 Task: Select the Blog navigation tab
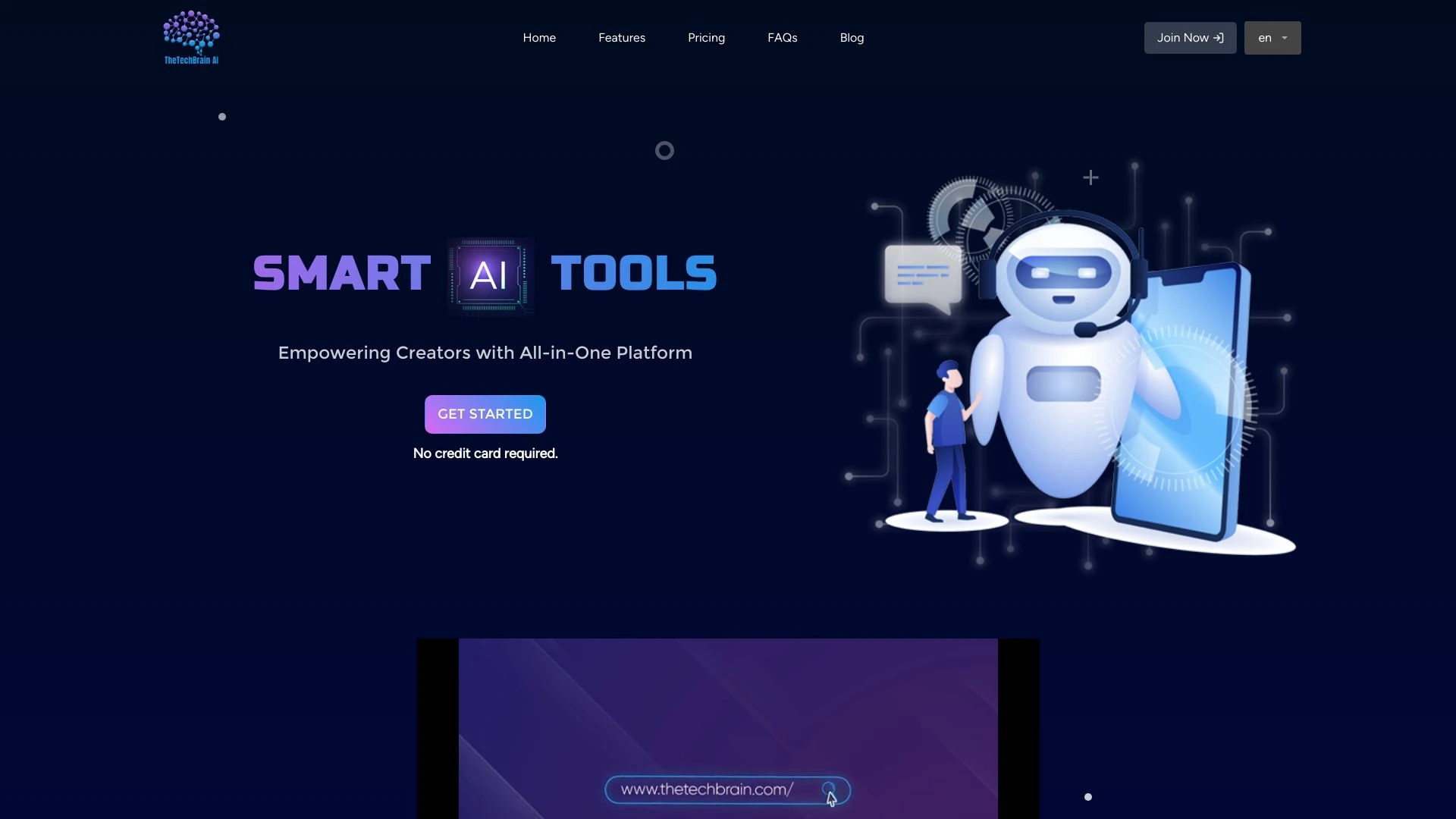click(x=852, y=38)
